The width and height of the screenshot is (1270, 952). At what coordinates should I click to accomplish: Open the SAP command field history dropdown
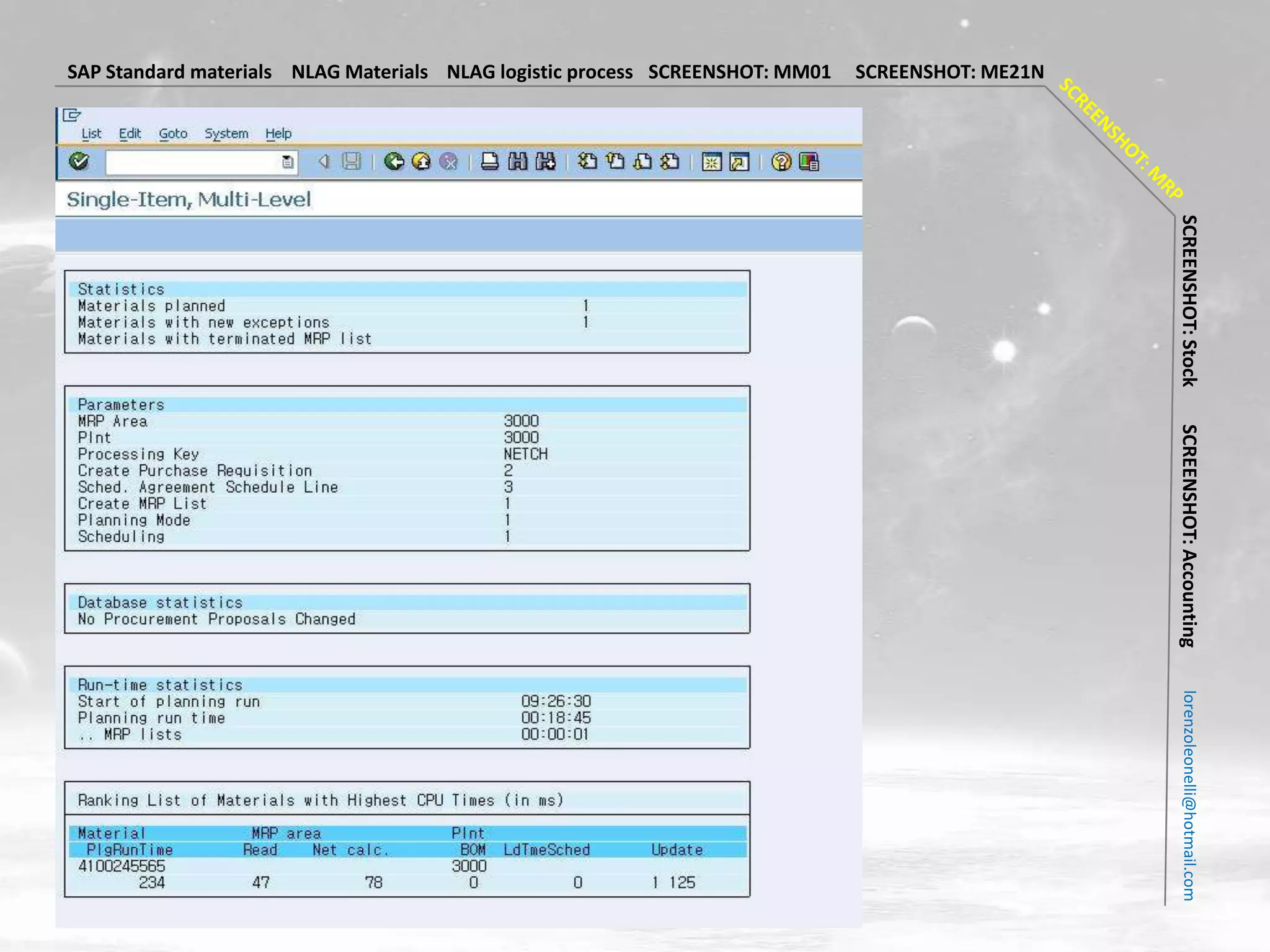coord(287,162)
